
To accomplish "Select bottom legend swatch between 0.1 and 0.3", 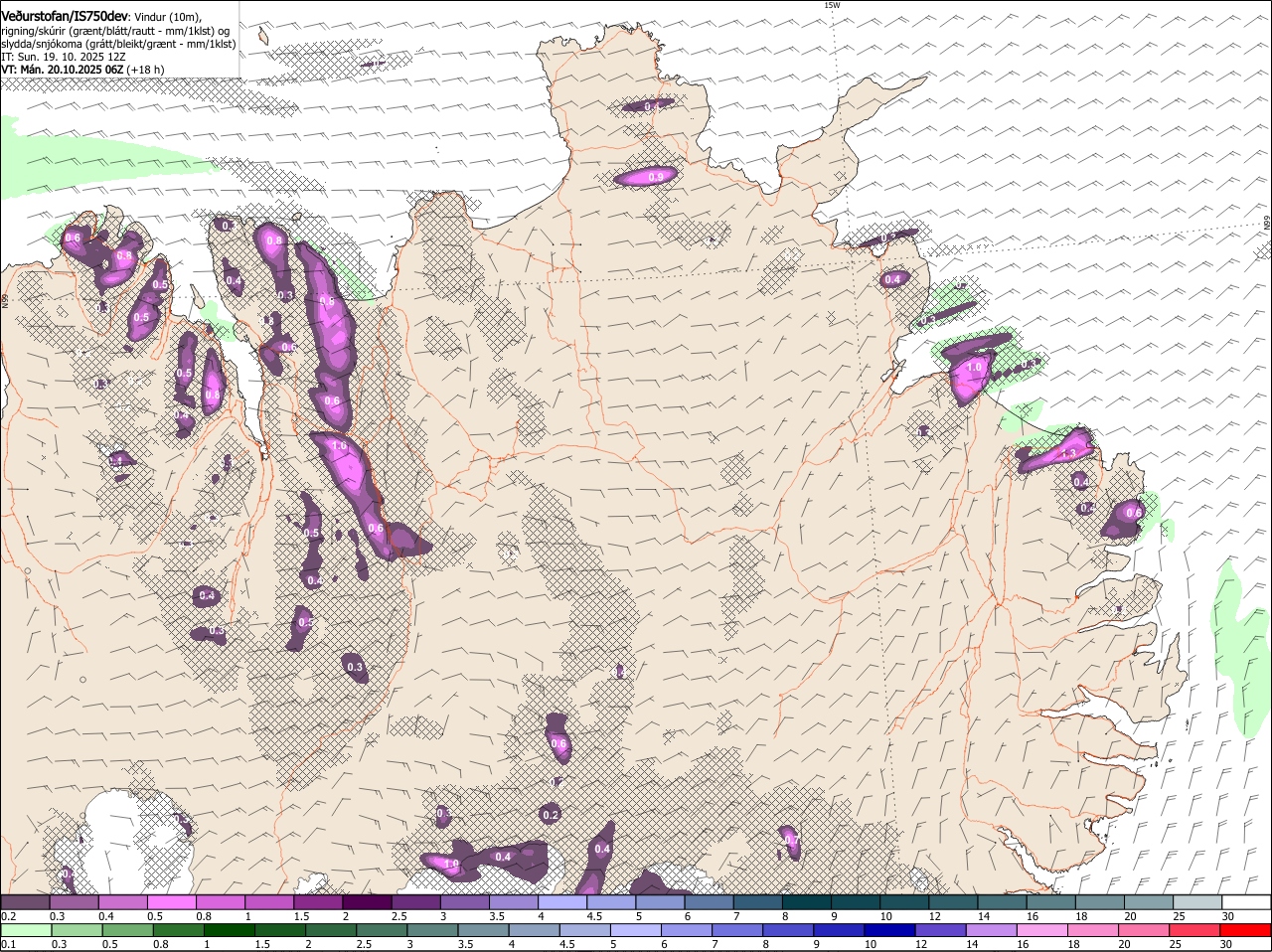I will pos(26,930).
